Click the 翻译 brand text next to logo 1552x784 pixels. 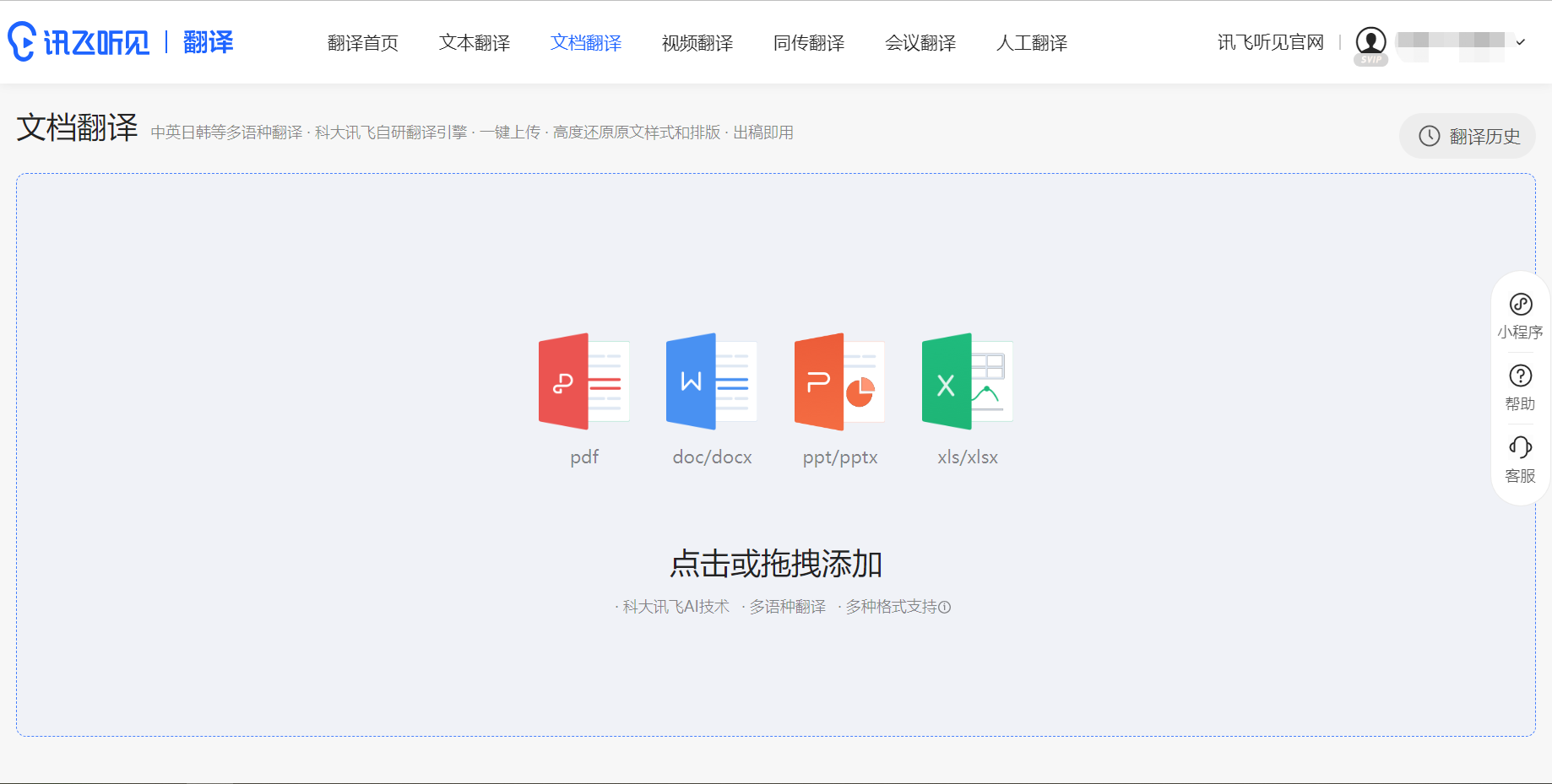(x=209, y=41)
